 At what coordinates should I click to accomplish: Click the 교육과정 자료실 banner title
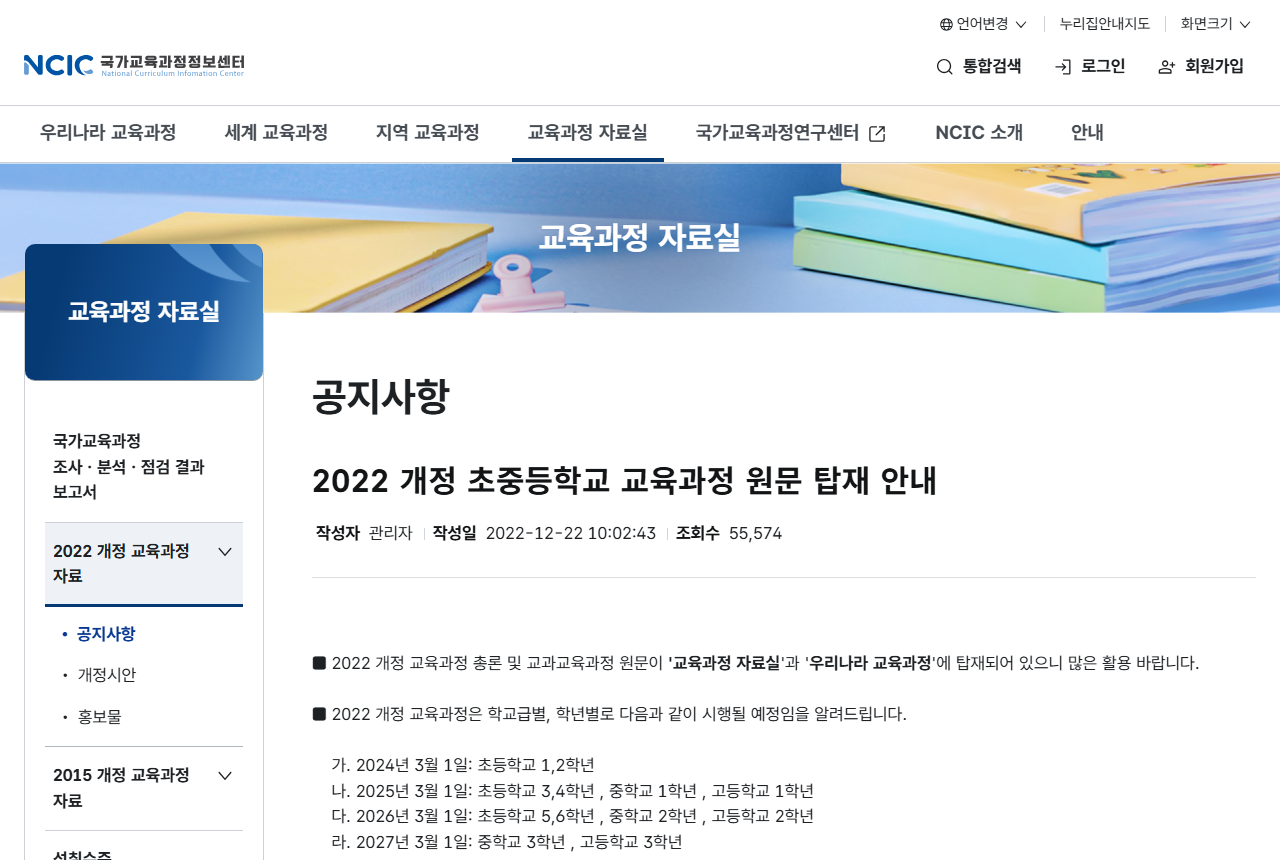click(x=640, y=238)
